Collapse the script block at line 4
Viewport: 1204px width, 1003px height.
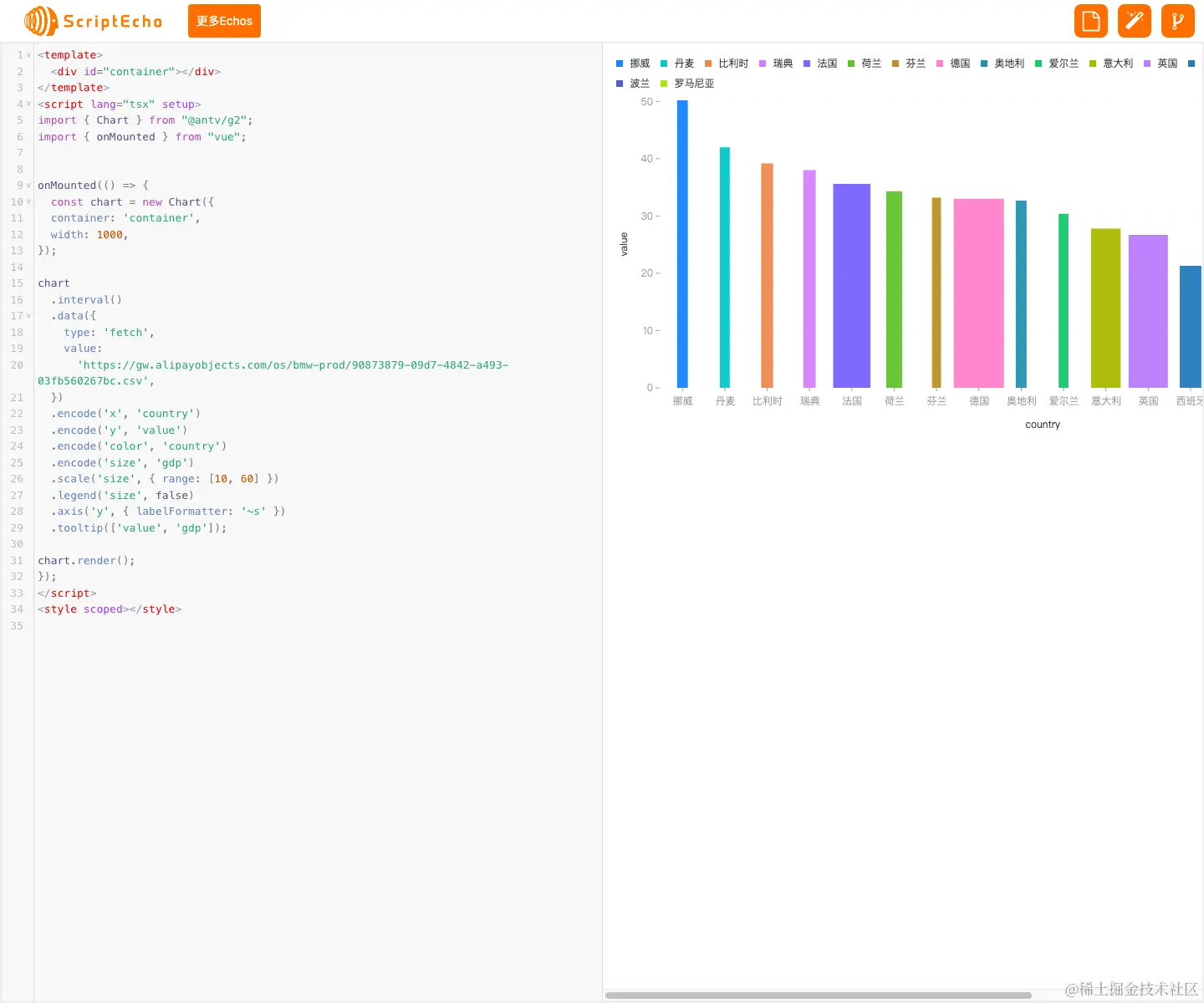28,104
